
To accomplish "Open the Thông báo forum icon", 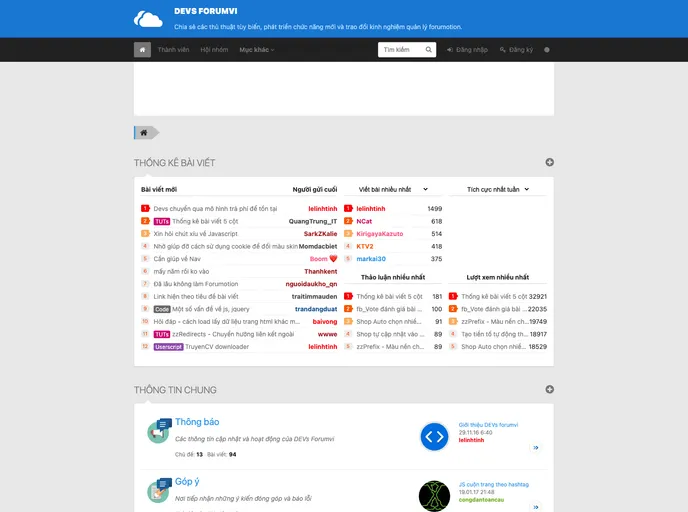I will [159, 431].
